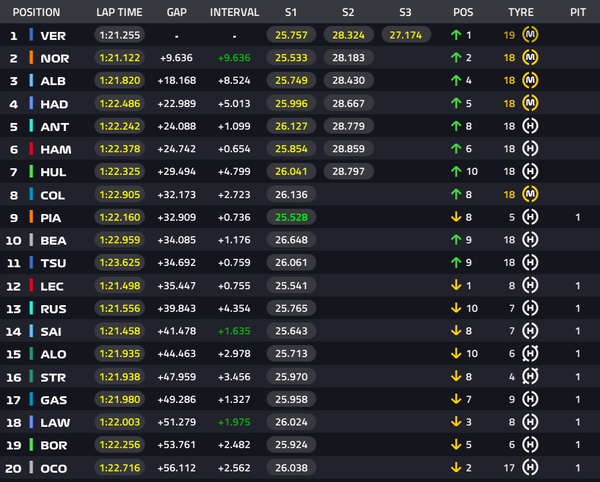The height and width of the screenshot is (482, 600).
Task: Click PIA's hard tyre icon
Action: [530, 217]
